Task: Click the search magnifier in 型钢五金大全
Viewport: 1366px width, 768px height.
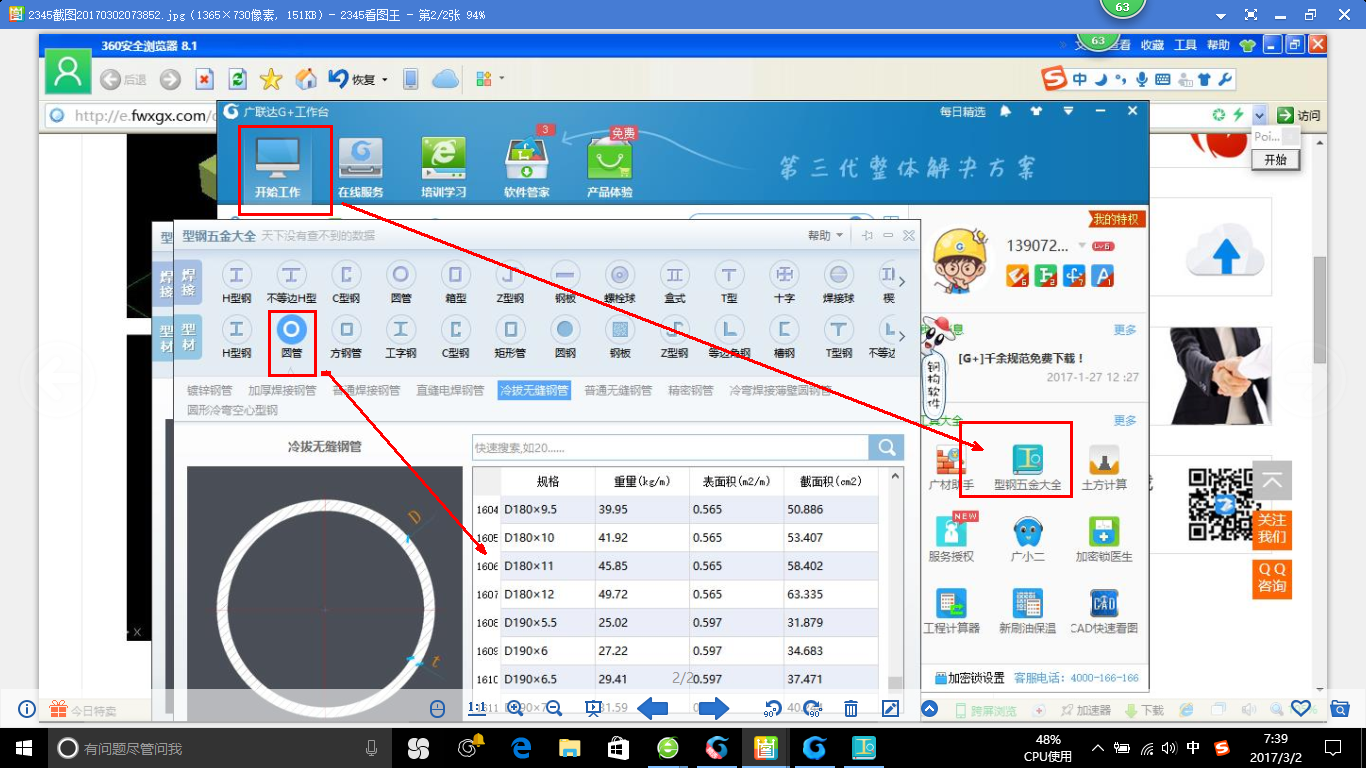Action: pos(886,447)
